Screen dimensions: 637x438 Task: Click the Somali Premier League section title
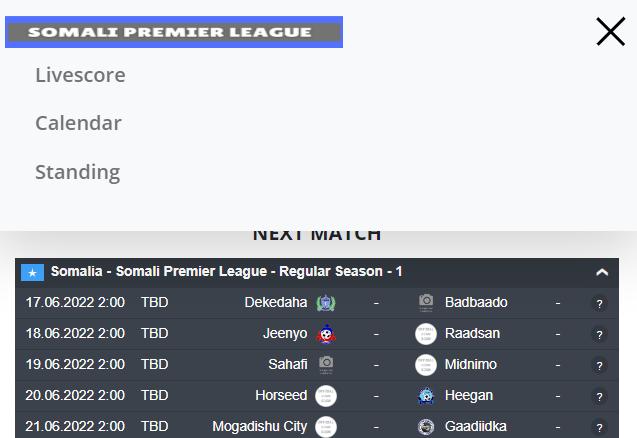pyautogui.click(x=226, y=271)
